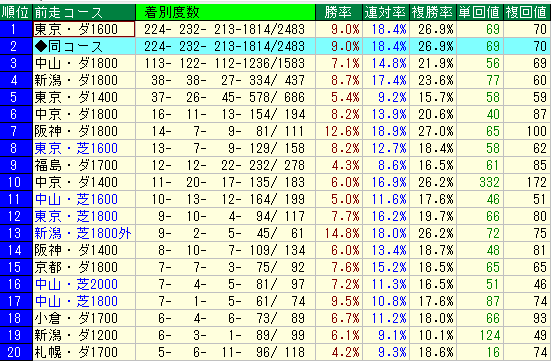Sort by the 連対率 column header
Viewport: 551px width, 361px height.
(x=386, y=12)
